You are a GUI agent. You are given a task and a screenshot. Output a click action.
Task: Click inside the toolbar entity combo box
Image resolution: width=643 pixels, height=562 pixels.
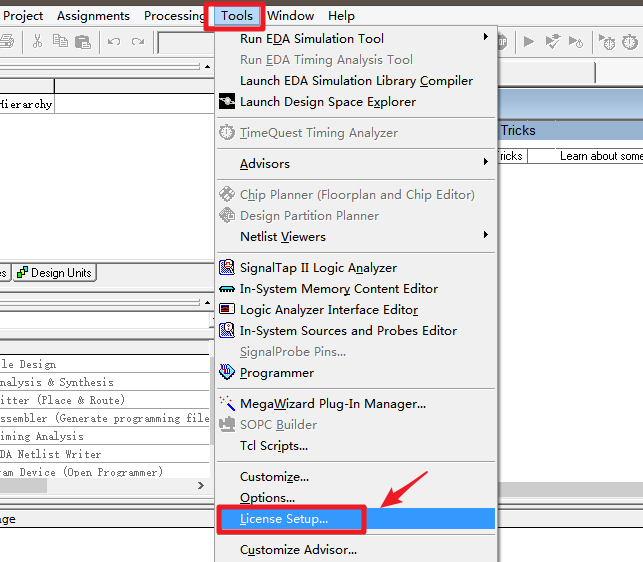(187, 43)
